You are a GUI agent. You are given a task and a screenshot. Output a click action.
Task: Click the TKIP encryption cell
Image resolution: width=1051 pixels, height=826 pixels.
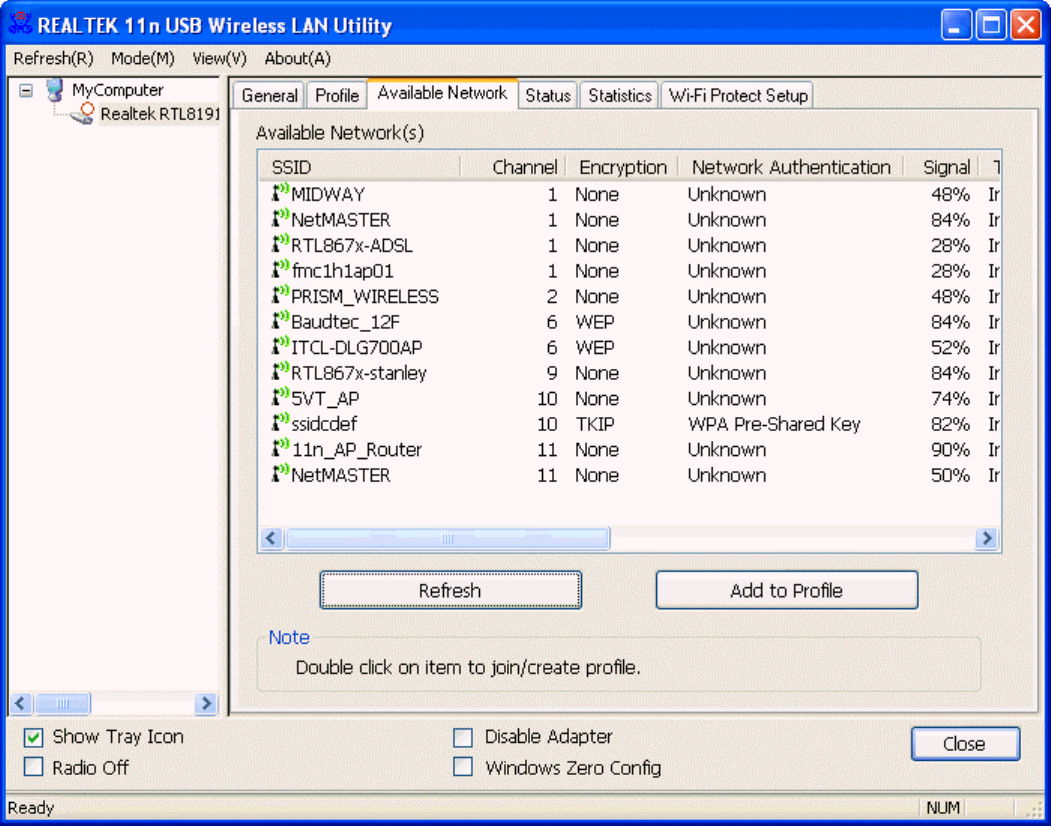595,424
